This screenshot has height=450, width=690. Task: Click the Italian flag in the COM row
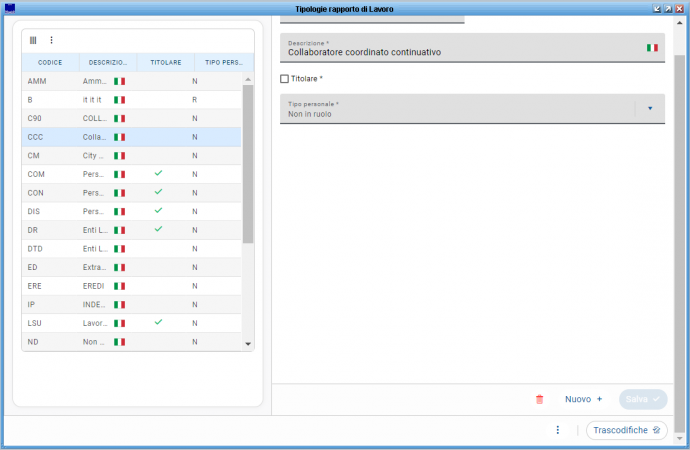coord(119,174)
